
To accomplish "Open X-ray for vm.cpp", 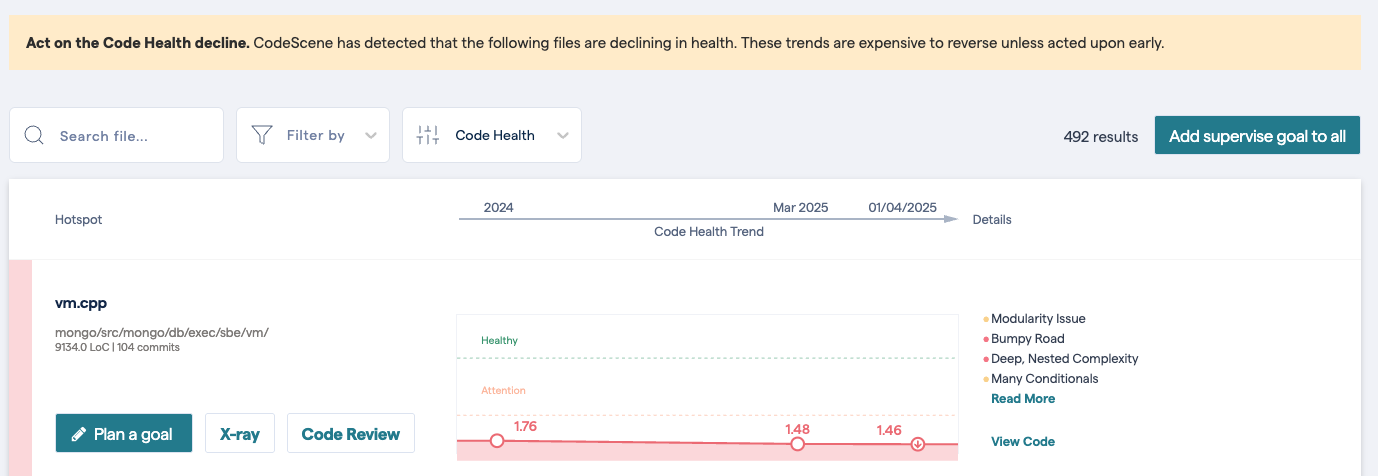I will tap(240, 434).
